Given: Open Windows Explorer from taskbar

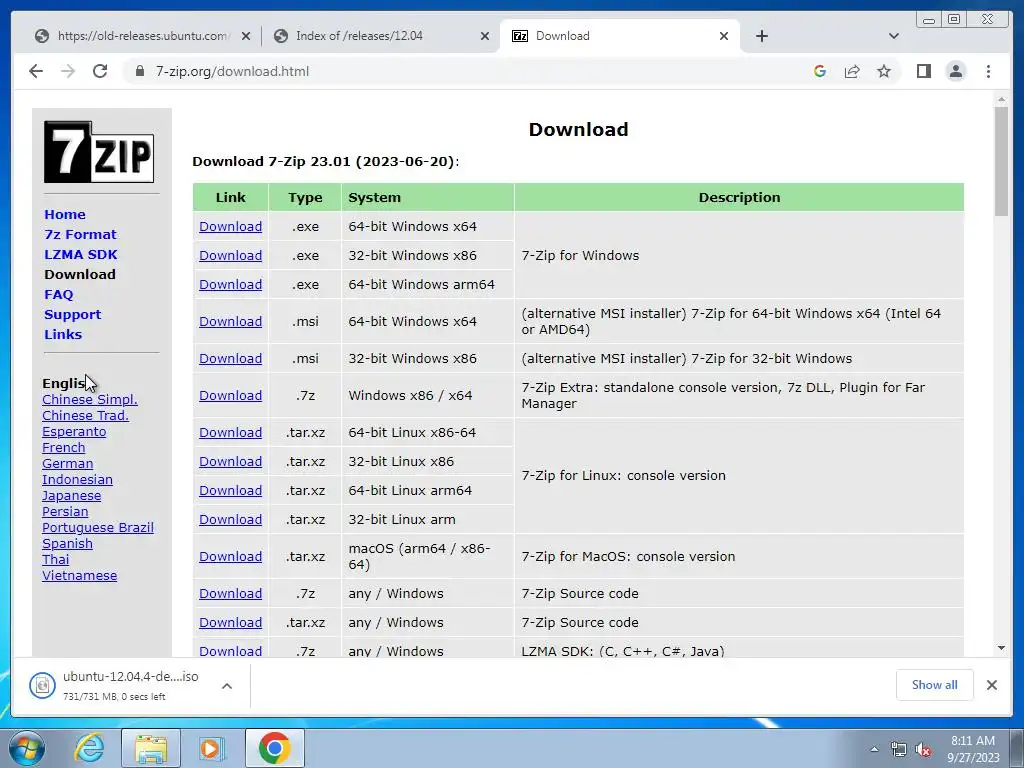Looking at the screenshot, I should pos(151,748).
